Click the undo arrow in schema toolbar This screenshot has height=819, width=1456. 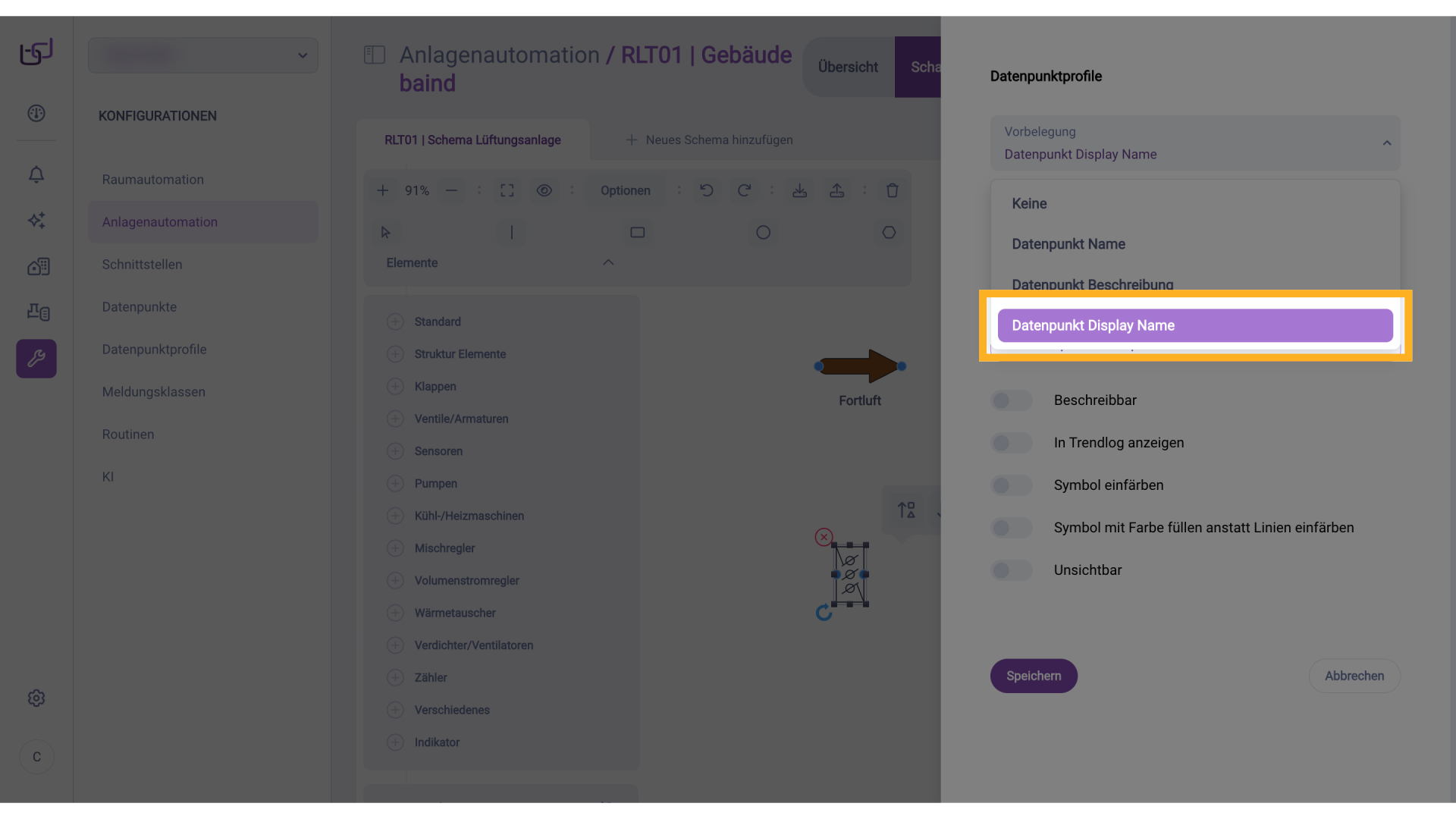(706, 190)
